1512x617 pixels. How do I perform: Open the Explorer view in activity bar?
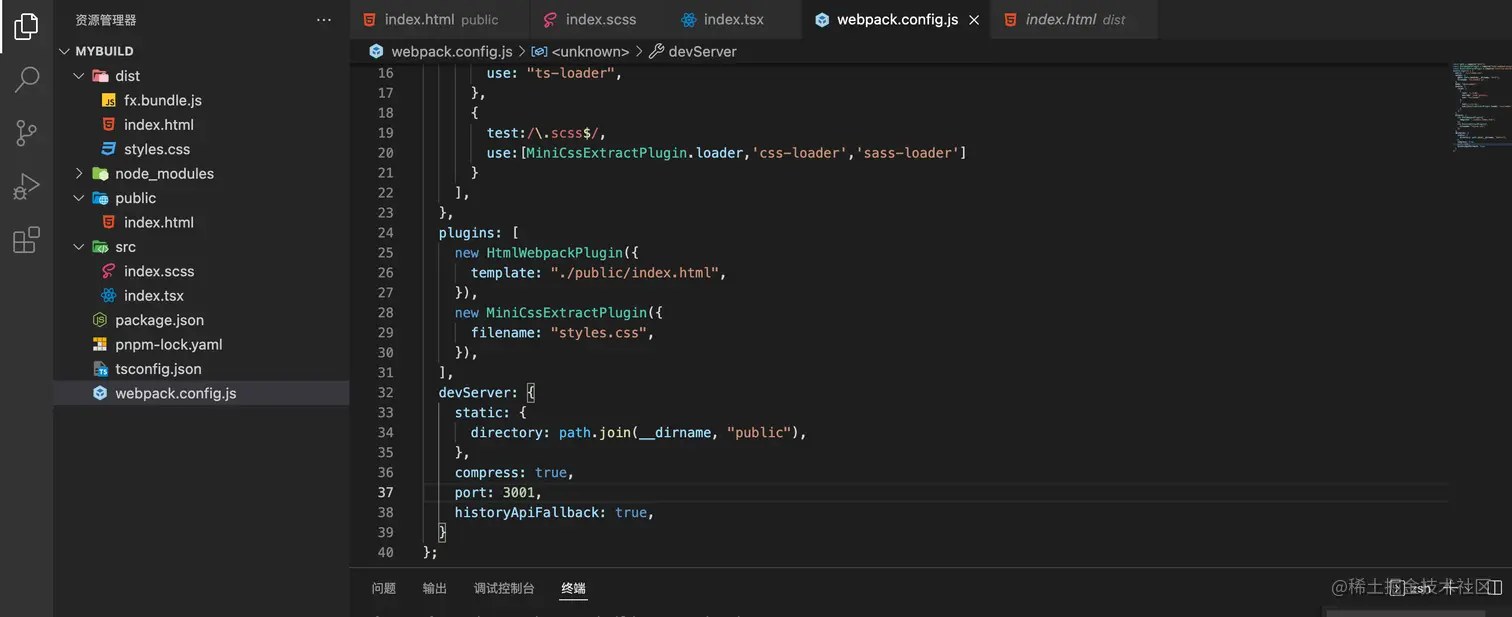tap(27, 27)
